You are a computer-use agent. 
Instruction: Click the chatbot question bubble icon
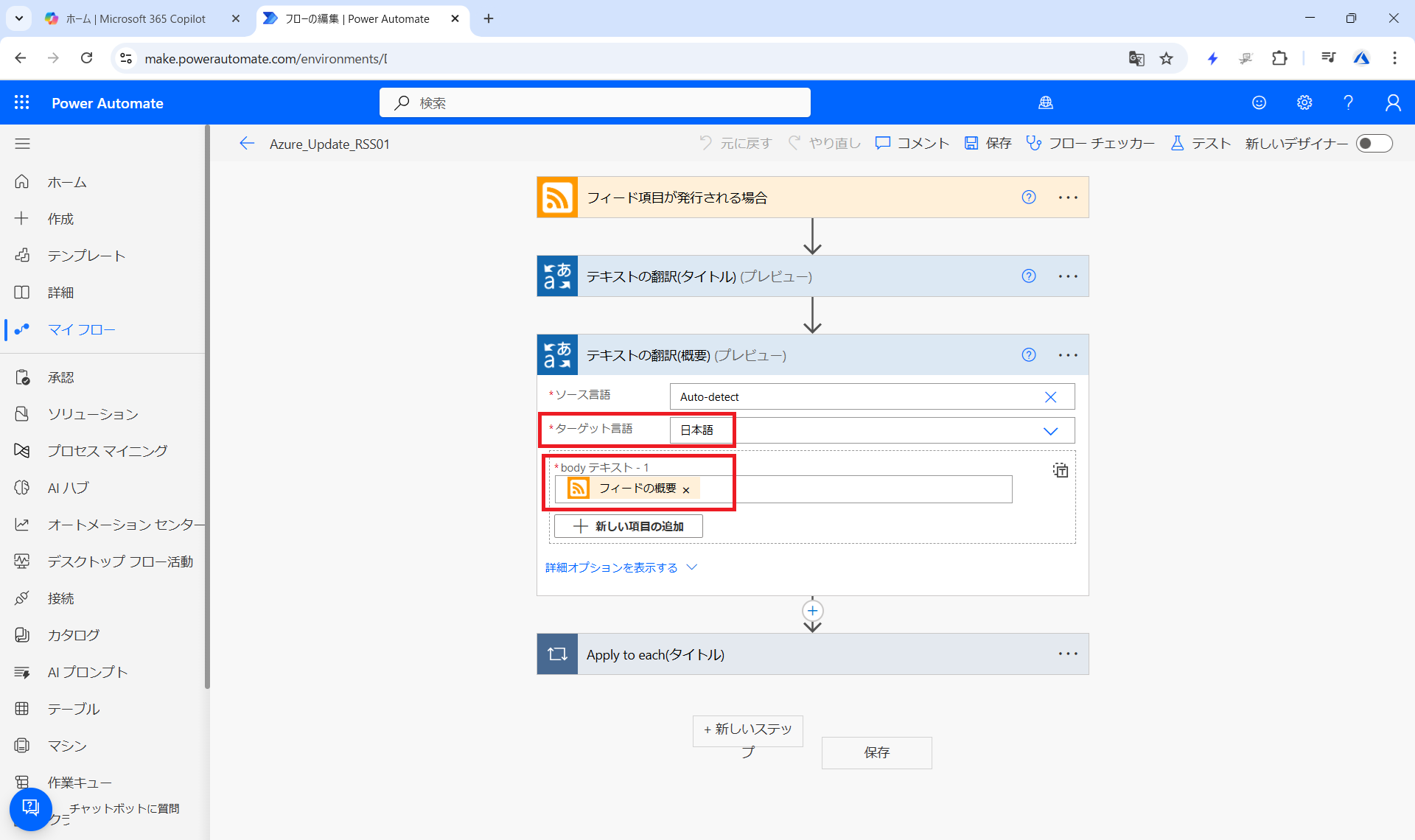coord(30,808)
